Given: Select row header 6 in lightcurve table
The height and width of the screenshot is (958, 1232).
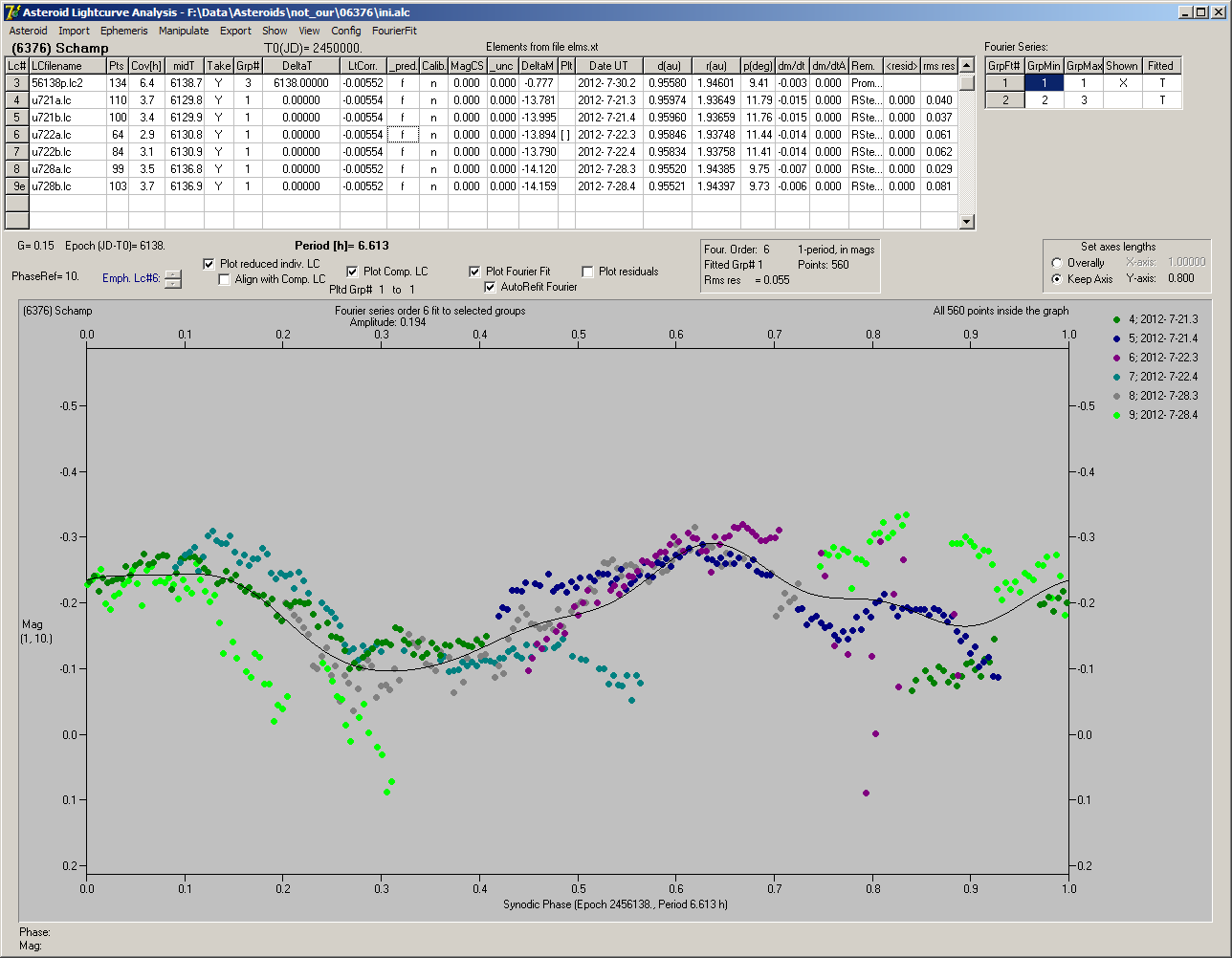Looking at the screenshot, I should tap(16, 135).
